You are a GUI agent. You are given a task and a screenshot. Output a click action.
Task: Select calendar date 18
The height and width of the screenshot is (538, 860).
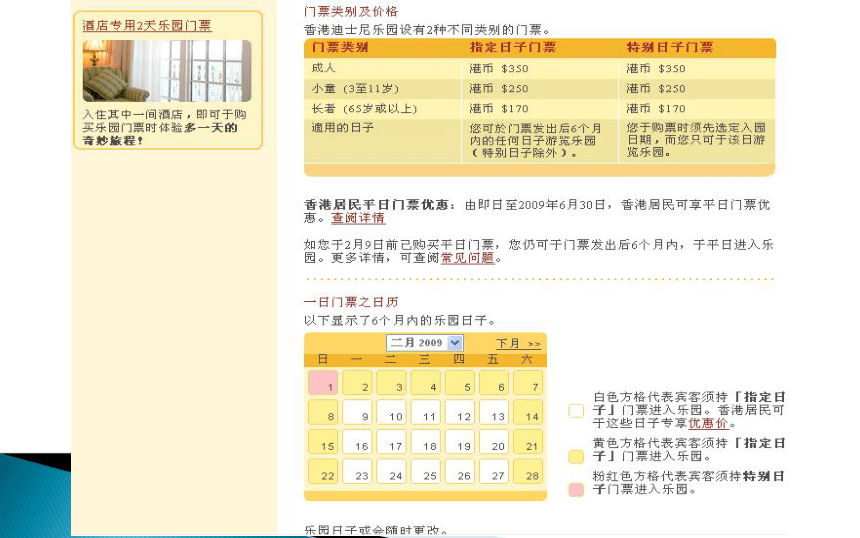click(x=425, y=442)
